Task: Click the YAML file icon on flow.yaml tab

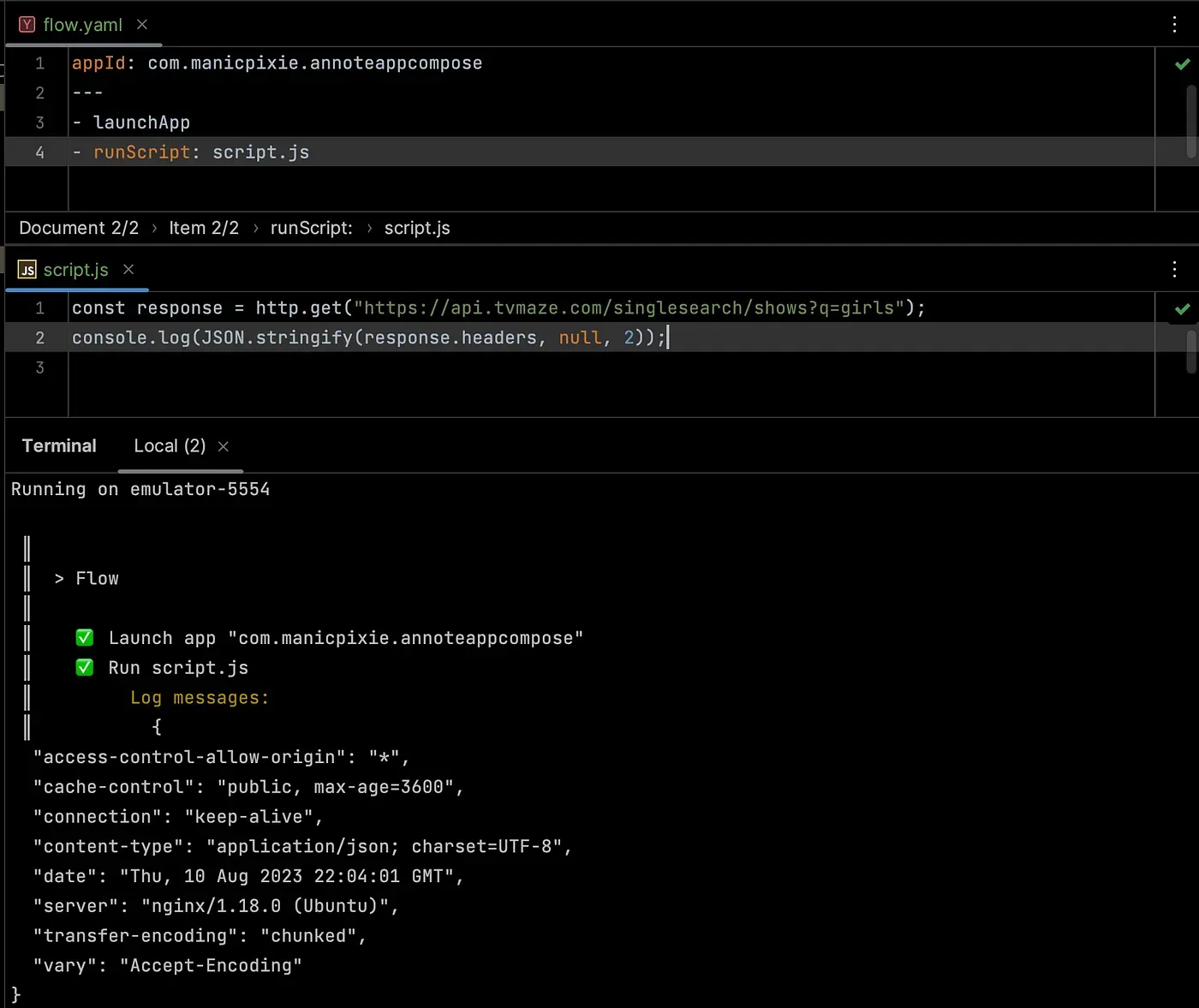Action: click(x=27, y=25)
